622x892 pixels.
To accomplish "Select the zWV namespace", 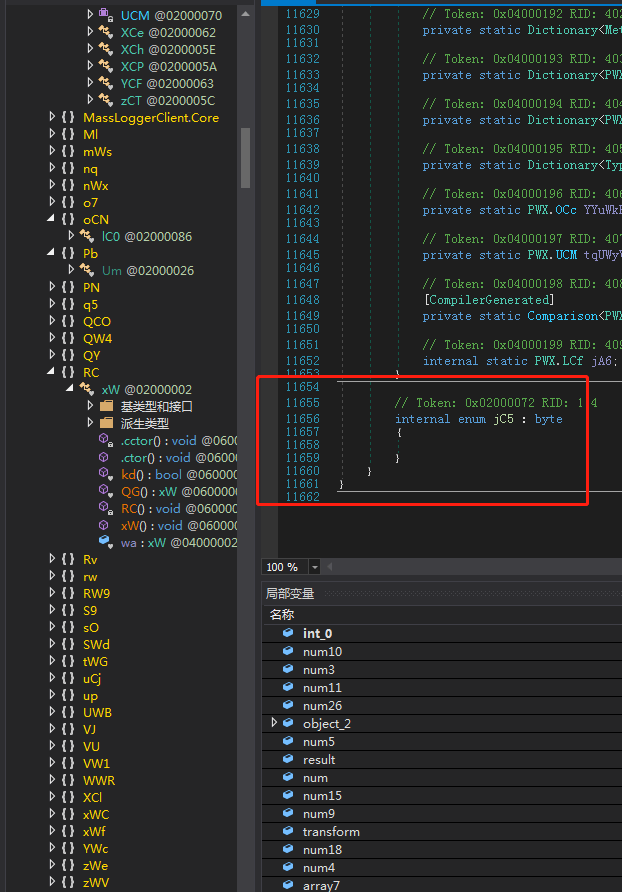I will [x=96, y=882].
